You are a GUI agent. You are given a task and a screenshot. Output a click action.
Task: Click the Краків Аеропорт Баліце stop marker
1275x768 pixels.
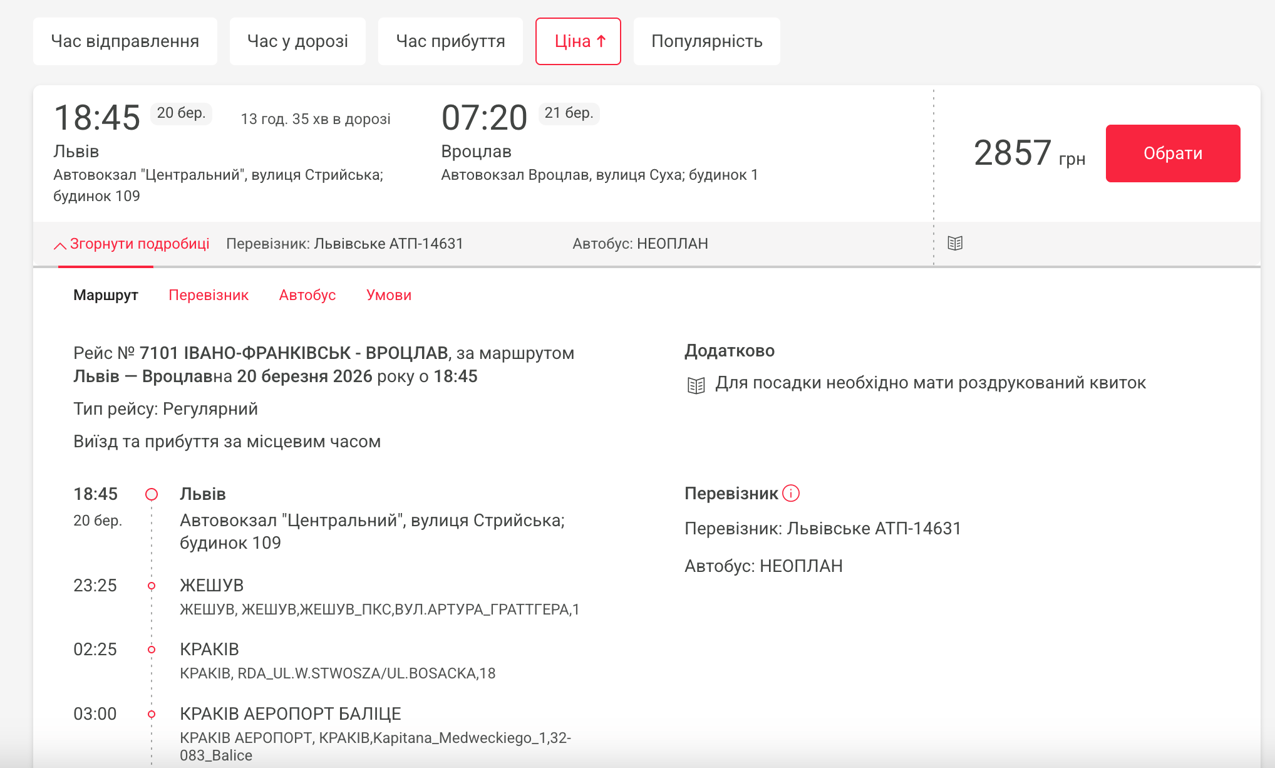click(152, 714)
